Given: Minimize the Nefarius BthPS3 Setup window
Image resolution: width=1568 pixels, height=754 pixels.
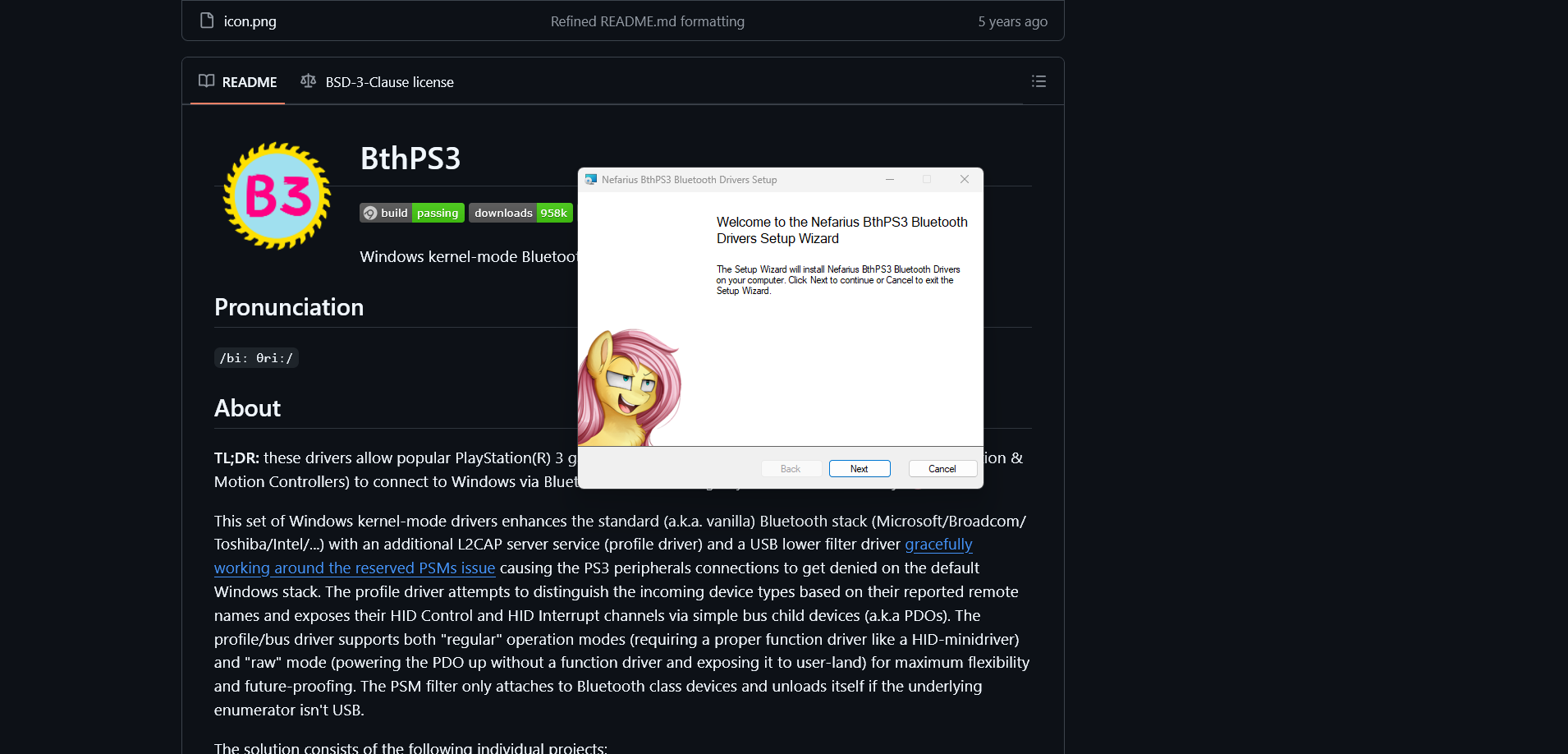Looking at the screenshot, I should (890, 179).
